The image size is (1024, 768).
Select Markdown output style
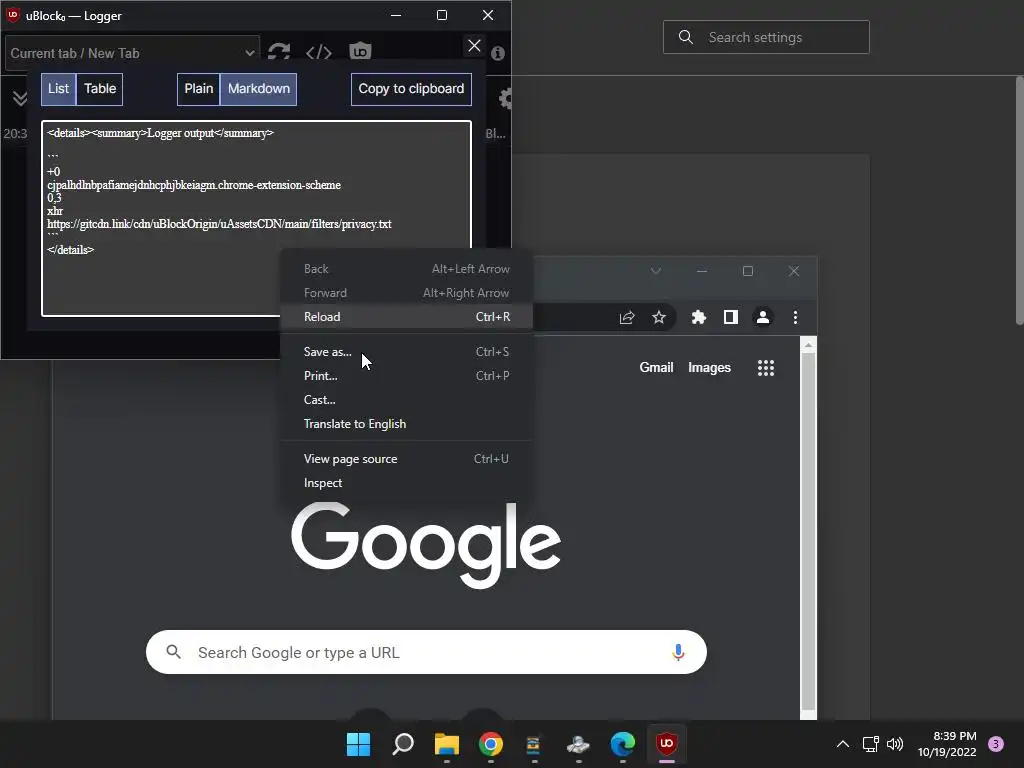(259, 89)
